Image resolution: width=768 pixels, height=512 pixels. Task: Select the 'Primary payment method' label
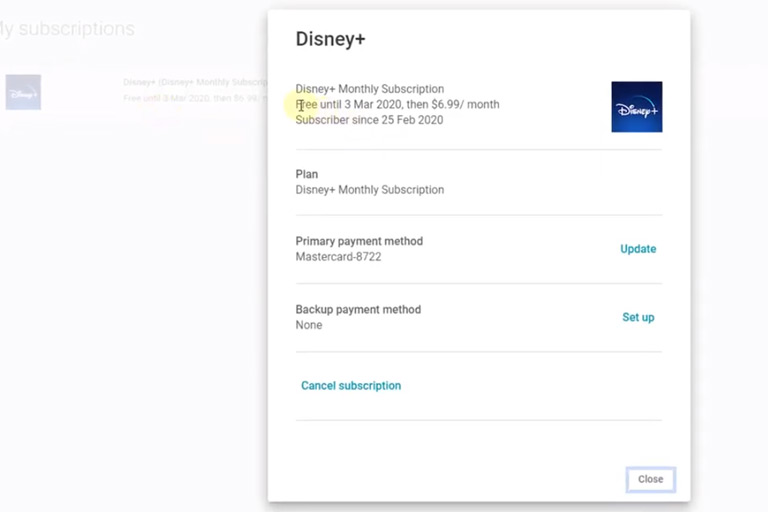click(359, 241)
